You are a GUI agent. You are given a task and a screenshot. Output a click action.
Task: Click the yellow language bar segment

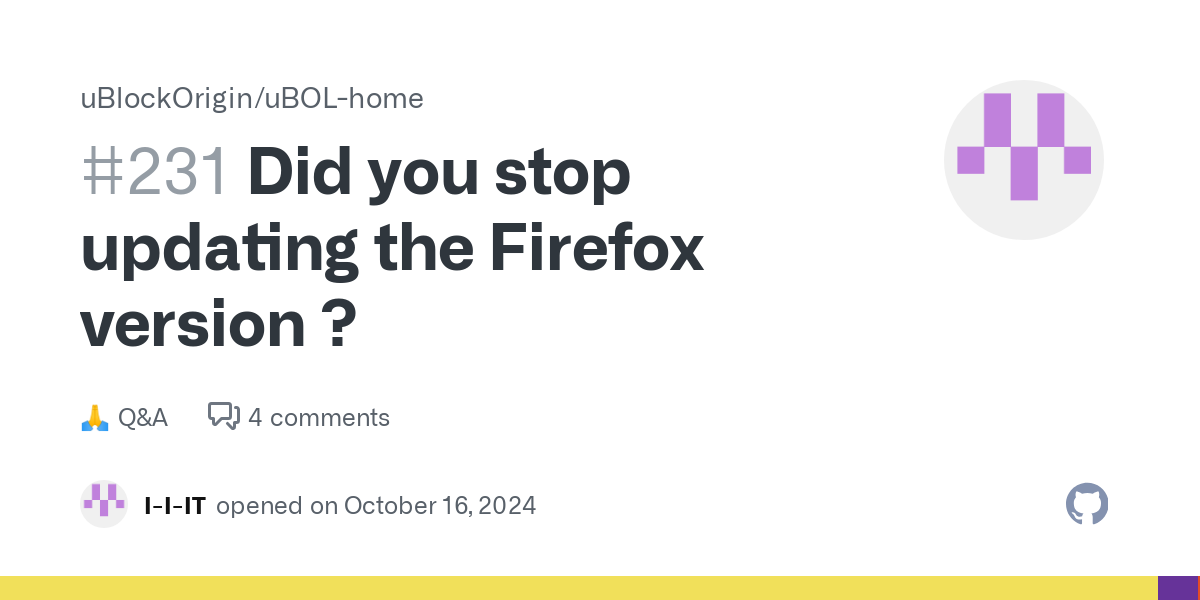579,588
